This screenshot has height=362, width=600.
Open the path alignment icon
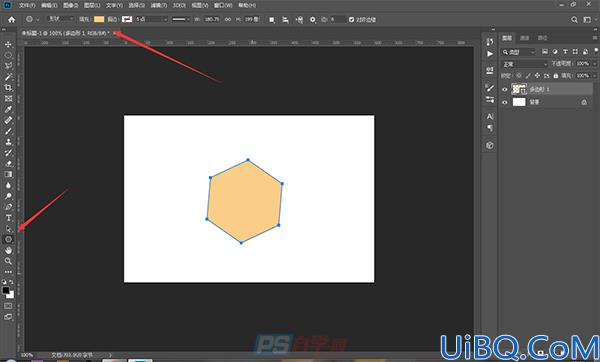[x=285, y=20]
